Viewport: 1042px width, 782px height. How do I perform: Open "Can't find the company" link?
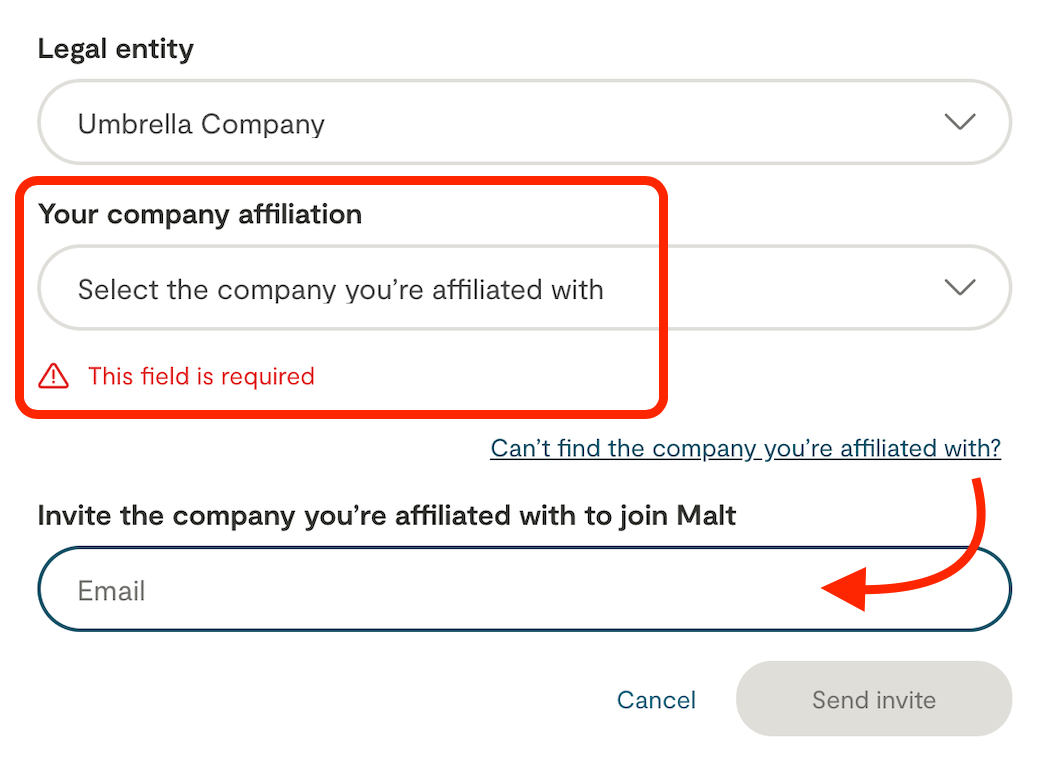click(745, 448)
